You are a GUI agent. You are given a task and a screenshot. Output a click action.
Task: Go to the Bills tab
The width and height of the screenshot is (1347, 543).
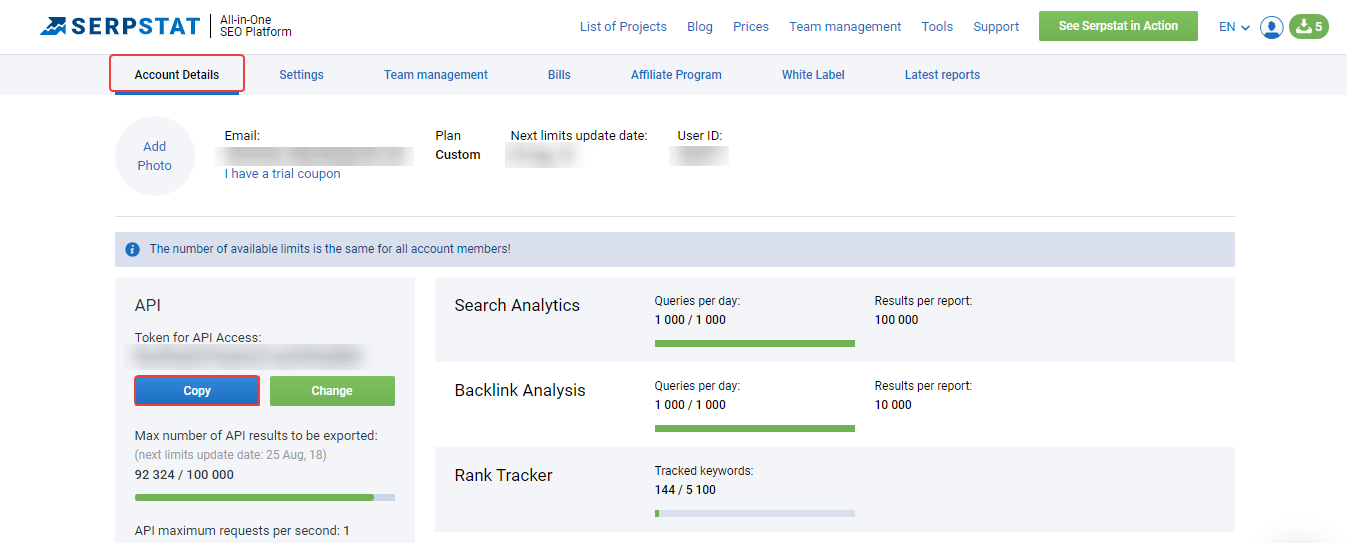(x=559, y=75)
